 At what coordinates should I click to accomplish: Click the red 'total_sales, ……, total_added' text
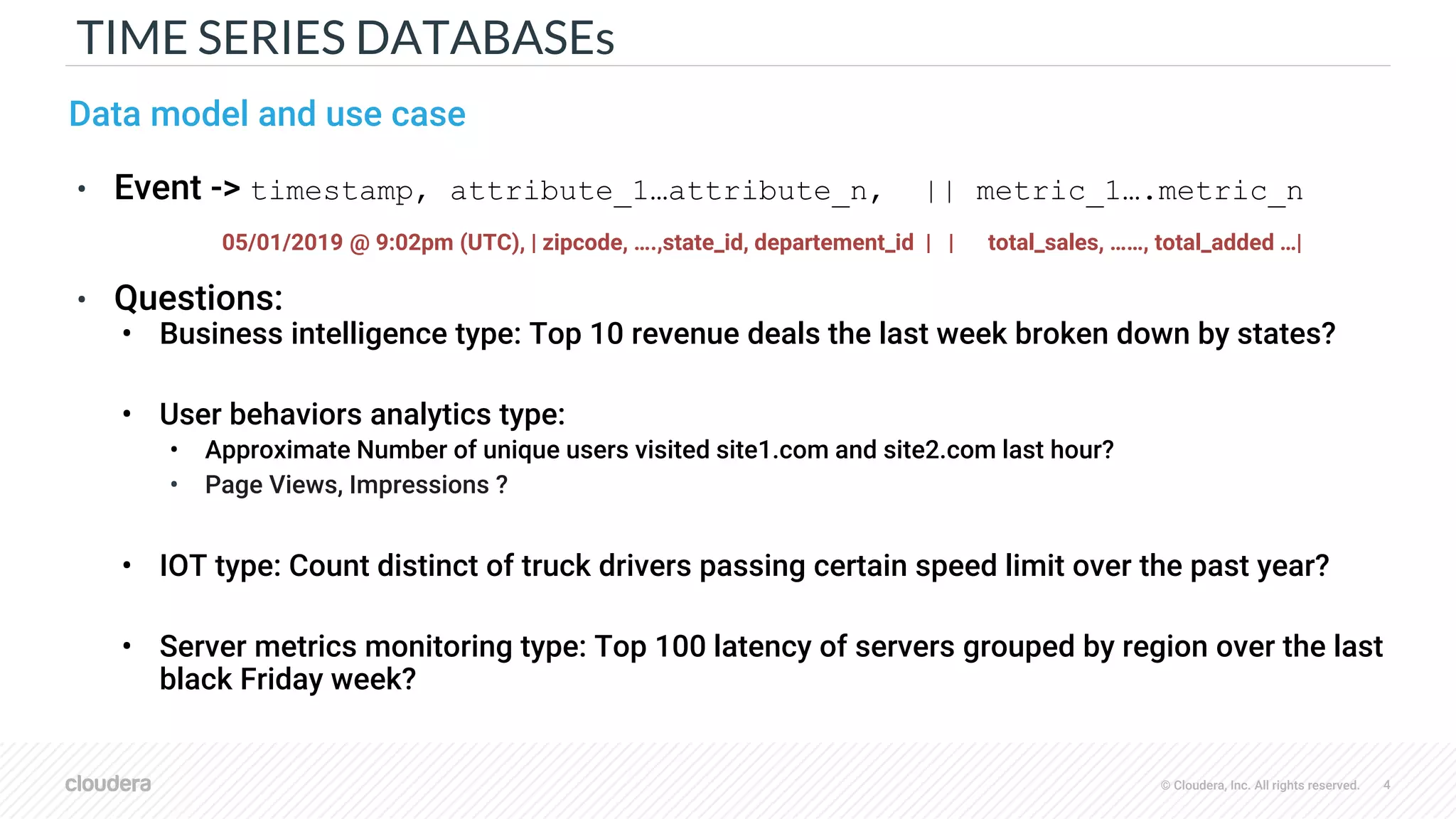click(x=1130, y=242)
